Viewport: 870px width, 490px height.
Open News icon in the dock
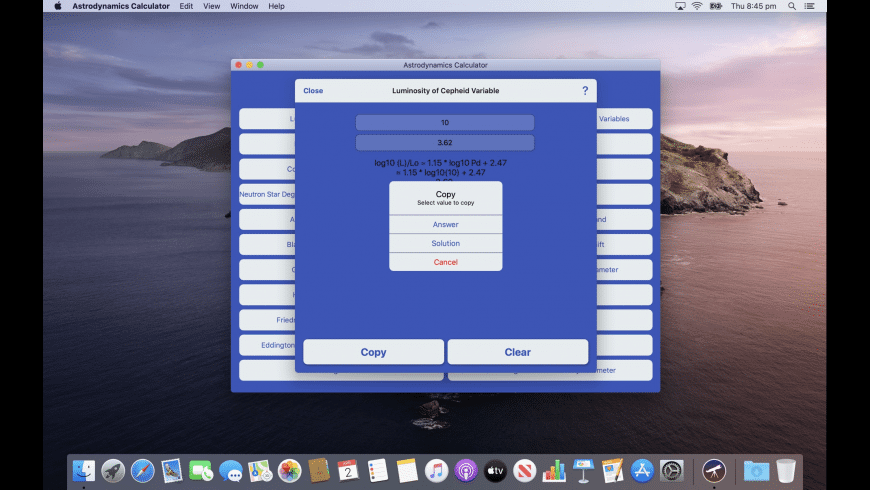524,471
